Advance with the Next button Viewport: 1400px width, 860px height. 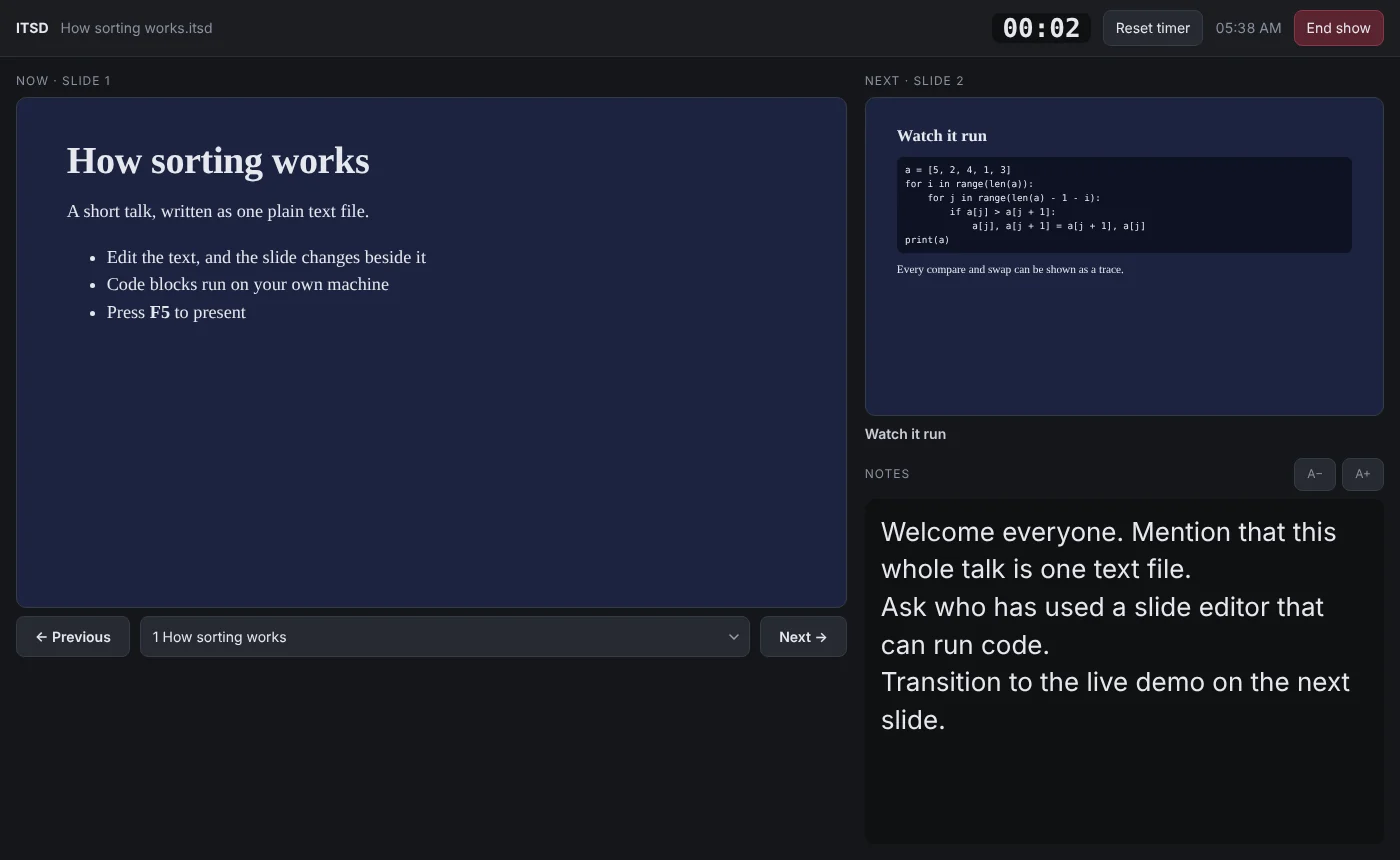803,637
